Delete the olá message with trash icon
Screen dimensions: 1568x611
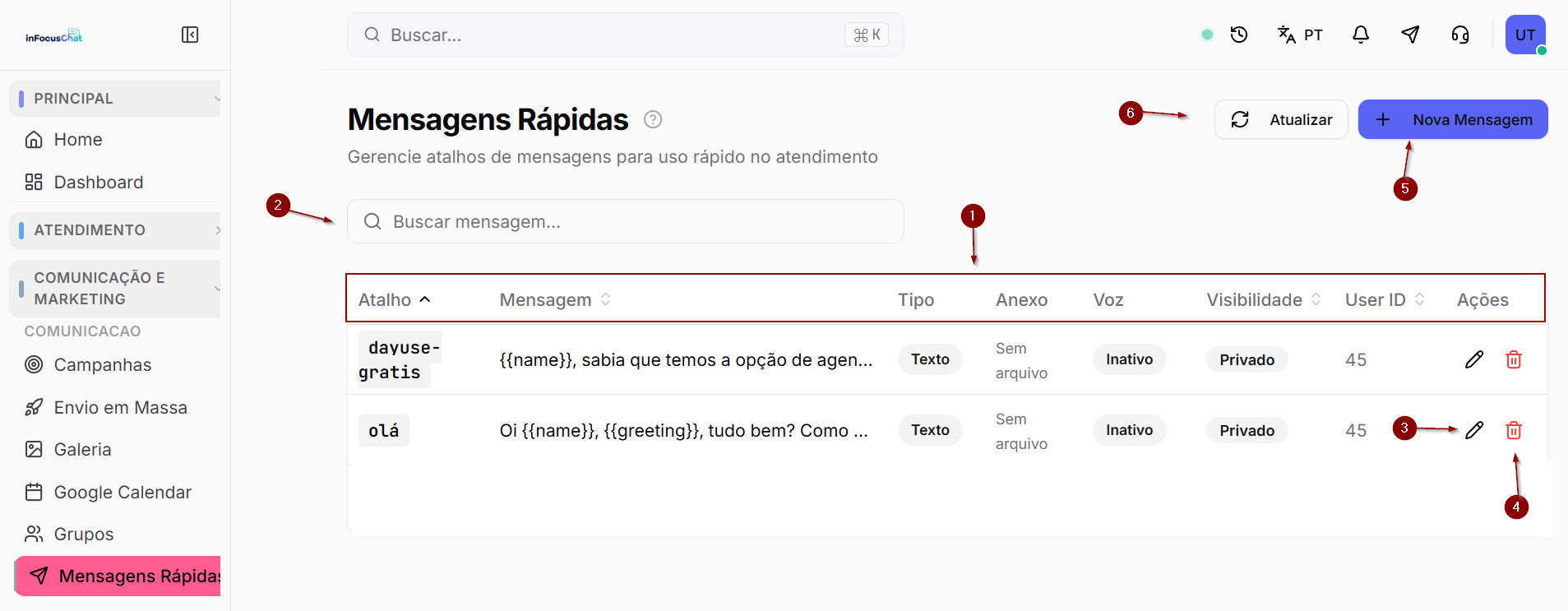point(1514,430)
